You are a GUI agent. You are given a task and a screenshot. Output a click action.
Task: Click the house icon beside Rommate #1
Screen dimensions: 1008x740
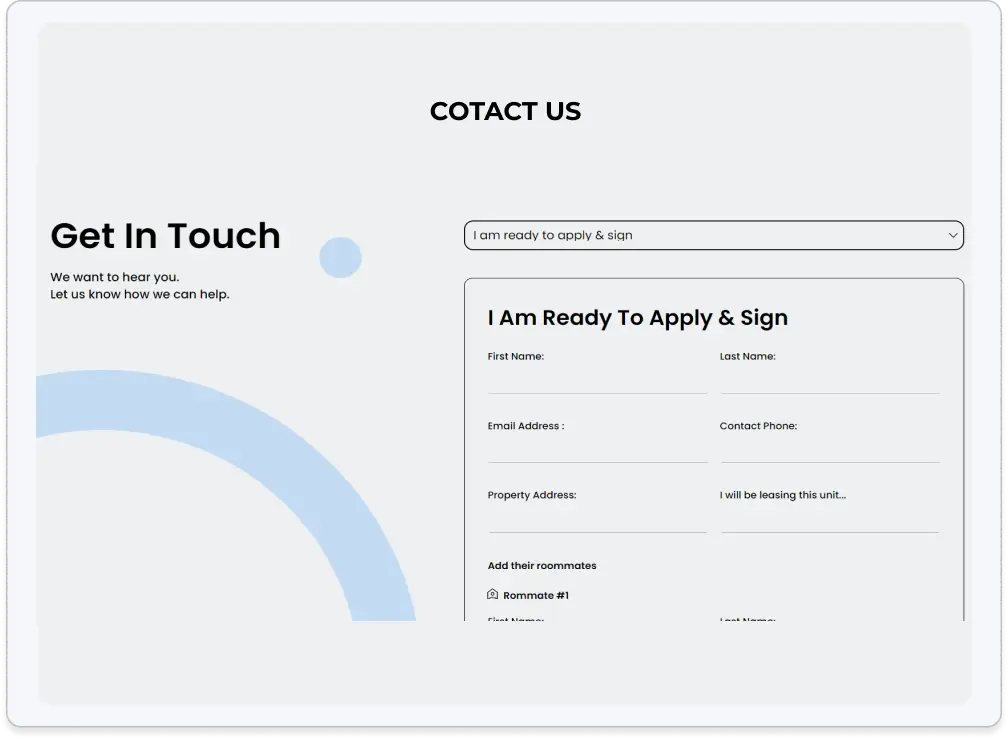[492, 594]
